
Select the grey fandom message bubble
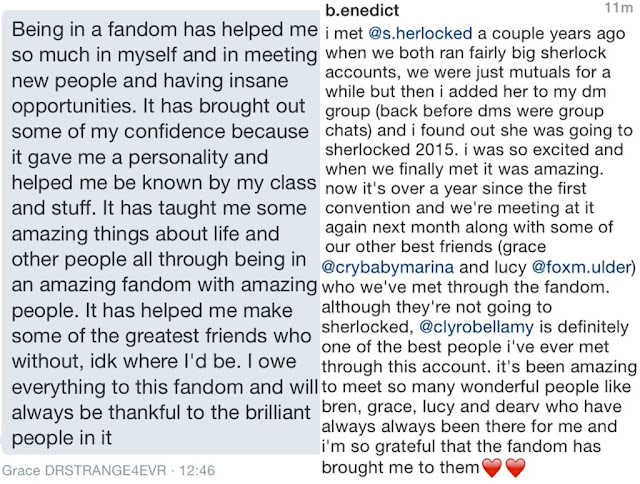[161, 233]
